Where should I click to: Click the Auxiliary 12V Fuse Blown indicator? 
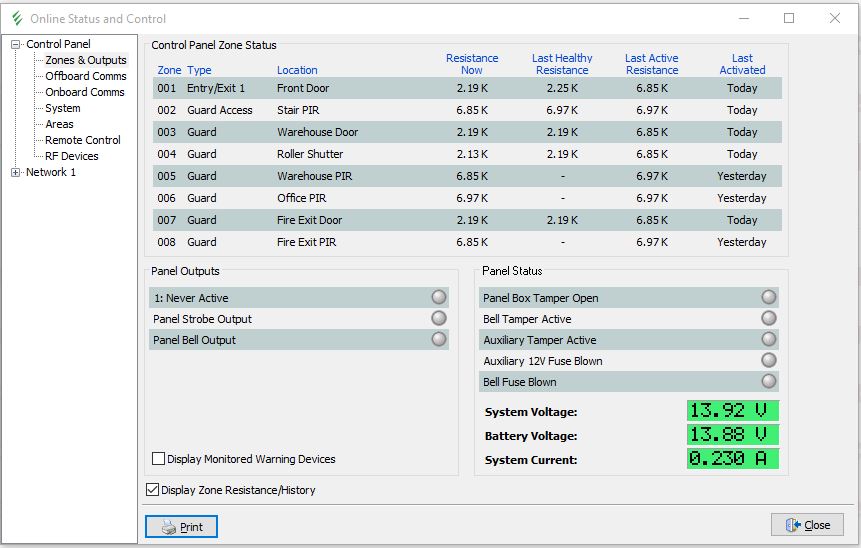[768, 361]
